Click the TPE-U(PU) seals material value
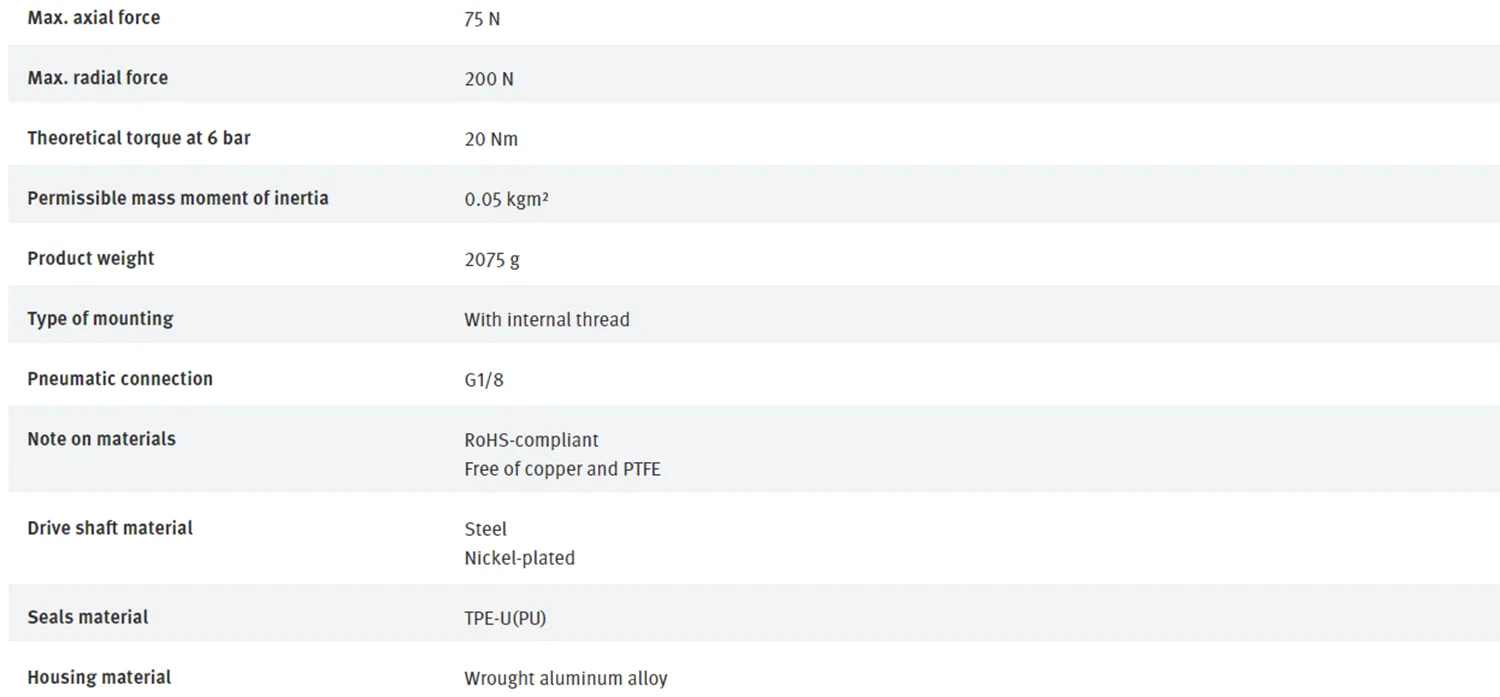 (505, 618)
